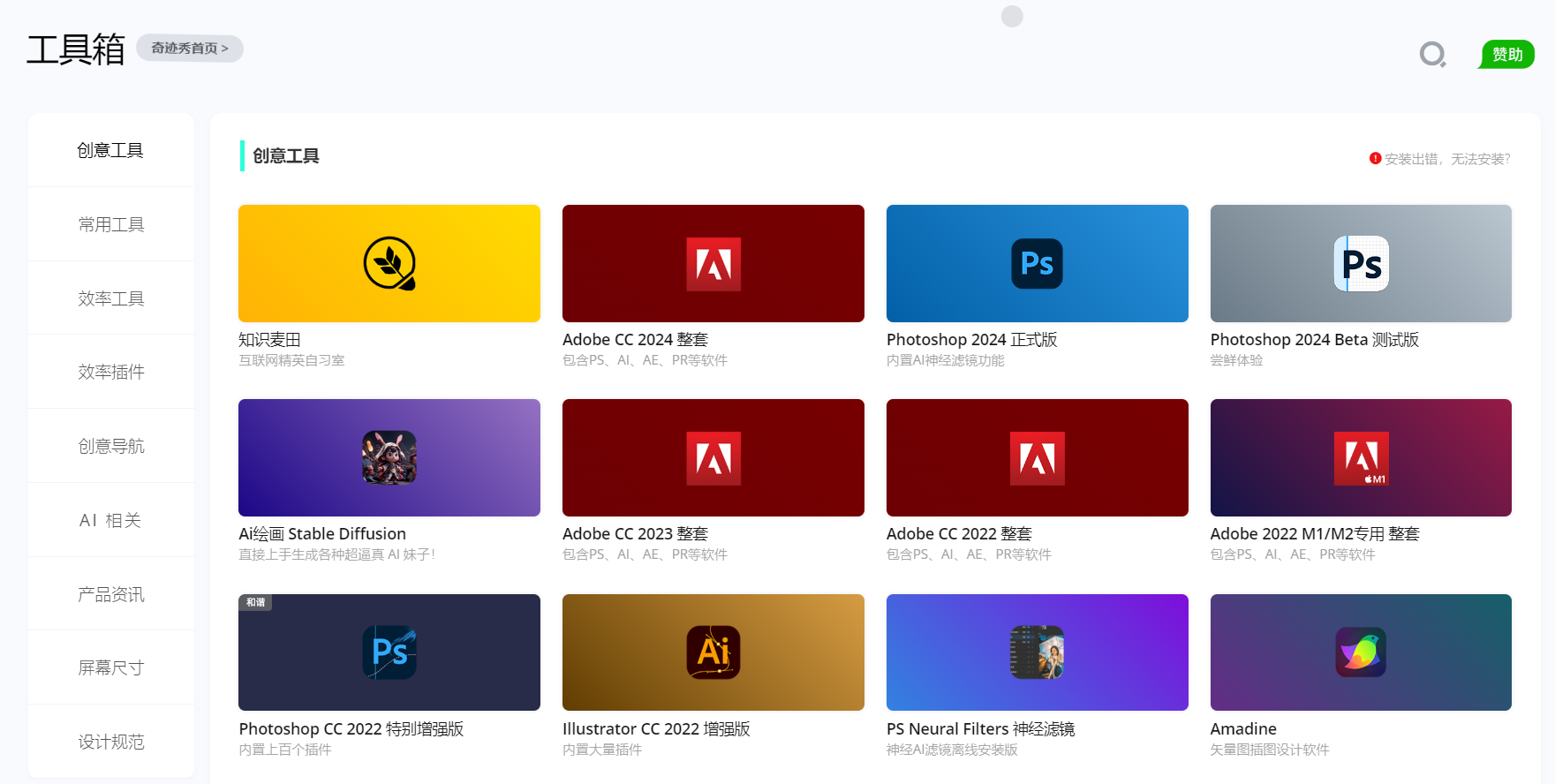This screenshot has height=784, width=1555.
Task: Open 安装出错,无法安装? help link
Action: [1447, 159]
